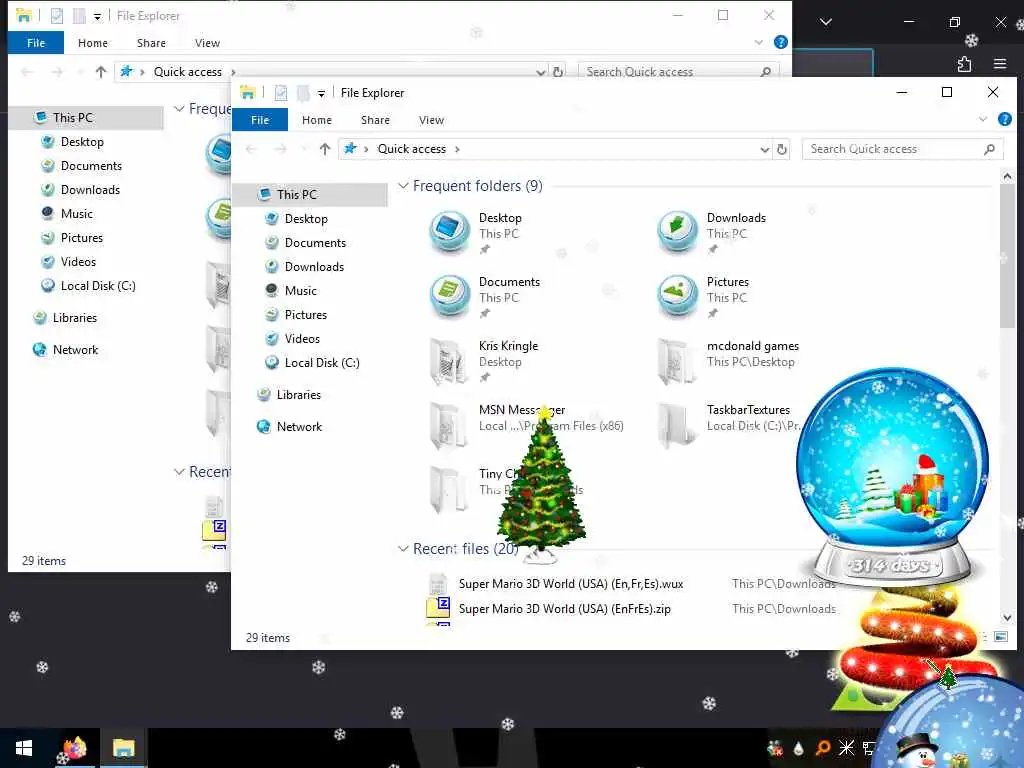Go up one level in back Explorer window
1024x768 pixels.
point(101,72)
